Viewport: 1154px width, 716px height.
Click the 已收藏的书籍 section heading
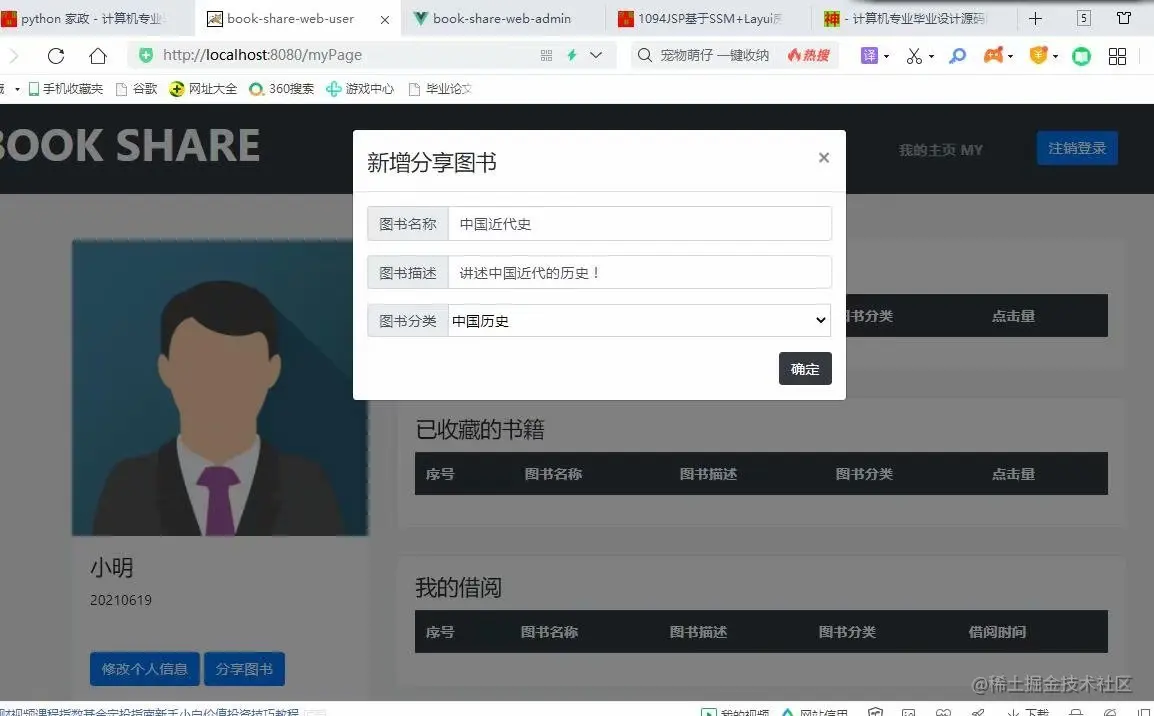tap(480, 430)
